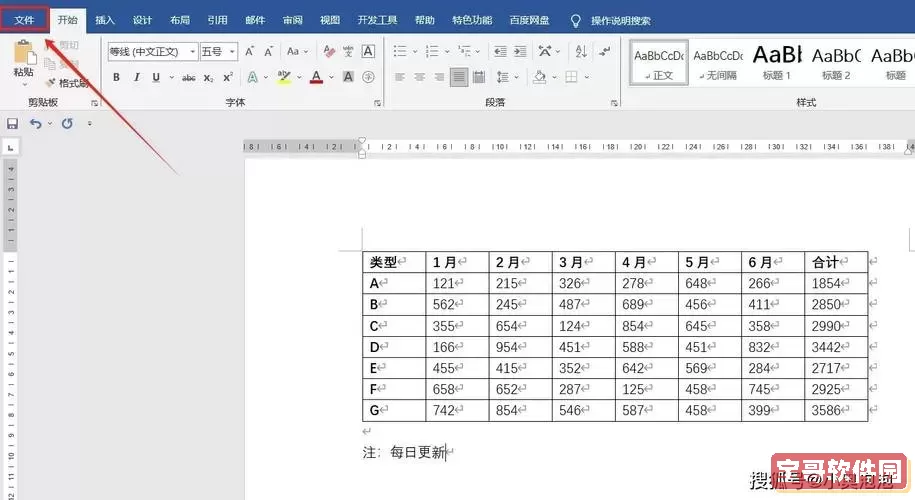
Task: Click the decrease indent icon
Action: coord(500,51)
